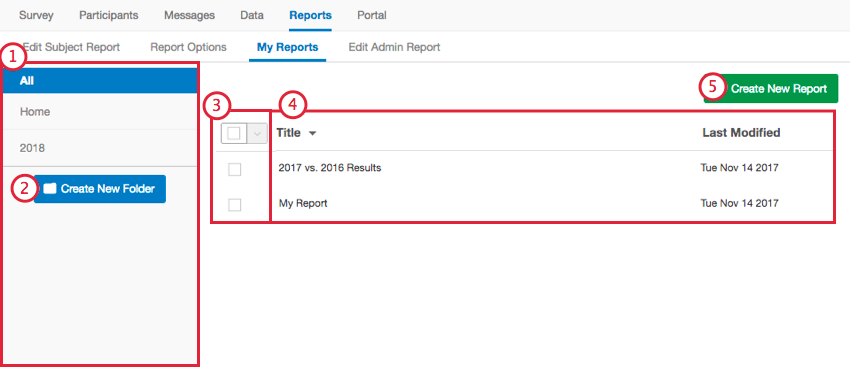
Task: Select the All folder in the sidebar
Action: pos(100,81)
